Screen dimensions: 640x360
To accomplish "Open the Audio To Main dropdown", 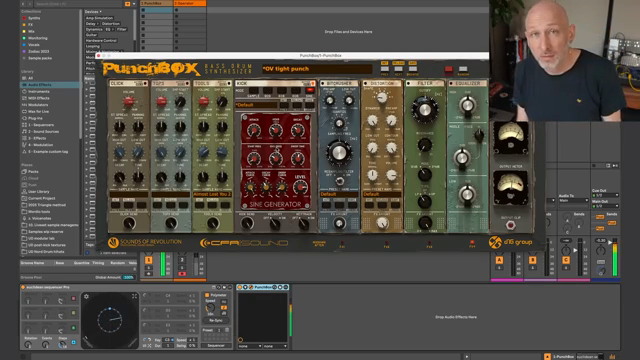I will [573, 201].
